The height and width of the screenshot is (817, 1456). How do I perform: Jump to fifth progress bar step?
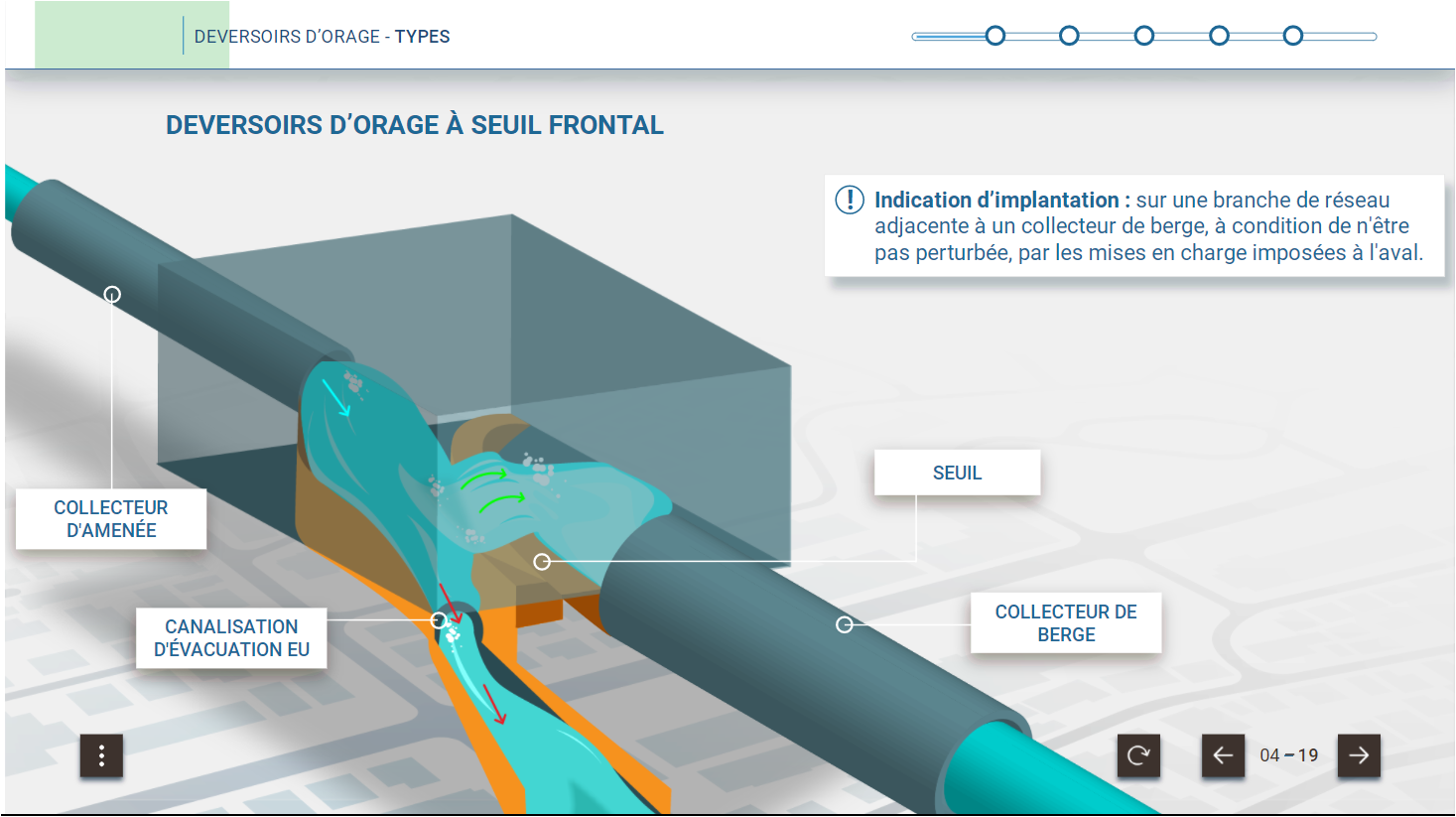[x=1292, y=37]
